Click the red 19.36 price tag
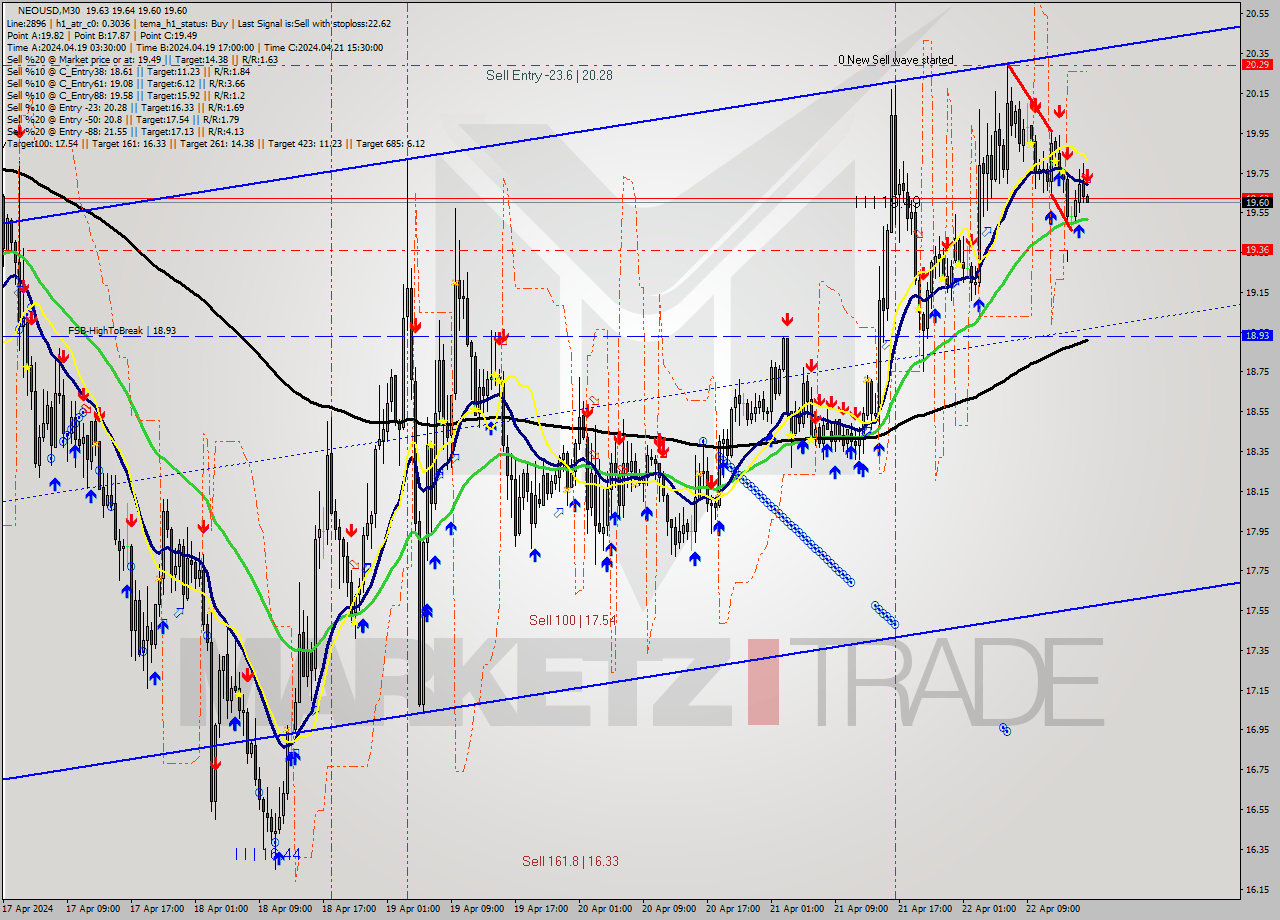 [1257, 250]
